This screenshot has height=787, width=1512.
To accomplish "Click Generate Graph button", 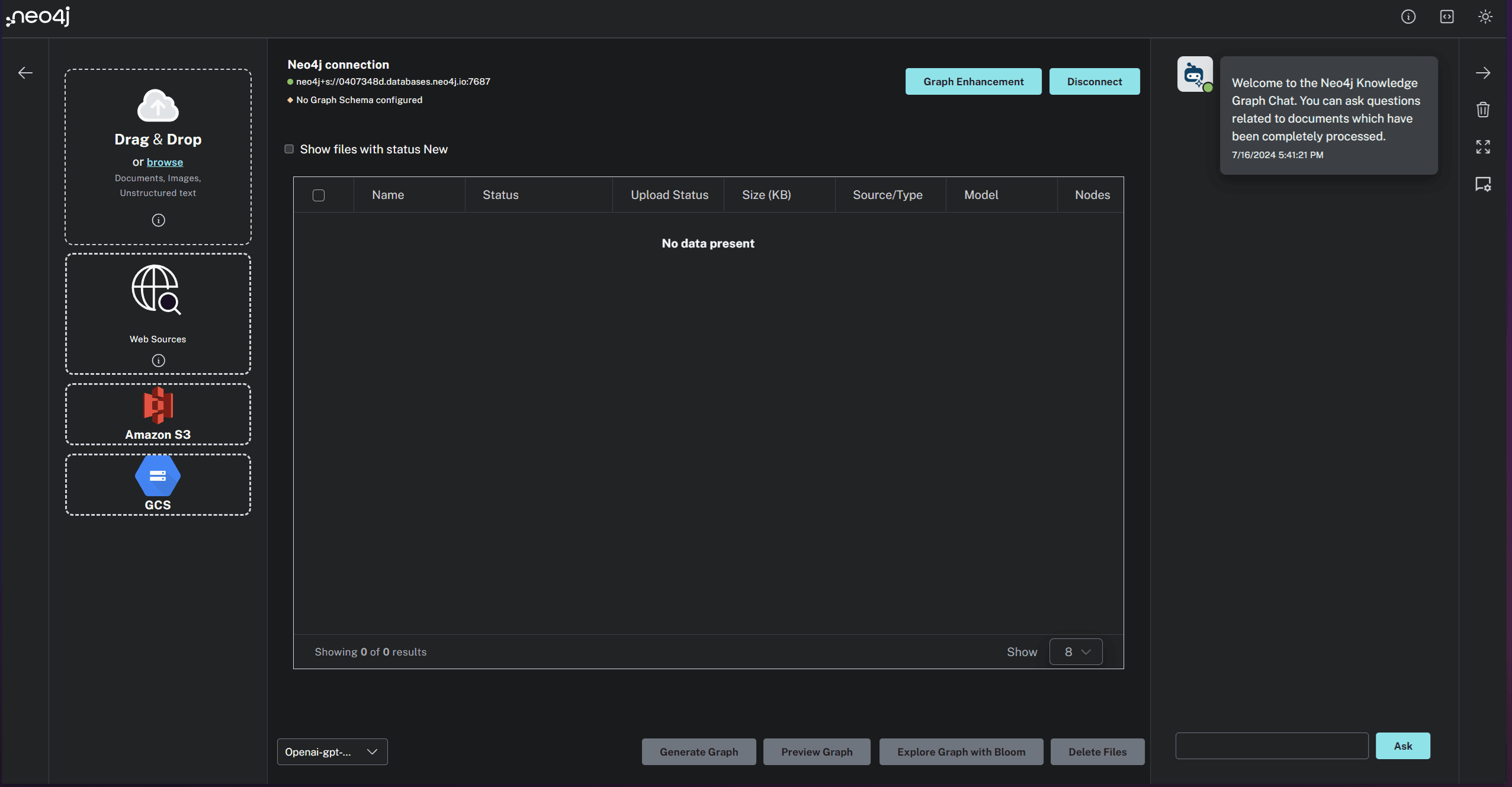I will point(699,752).
